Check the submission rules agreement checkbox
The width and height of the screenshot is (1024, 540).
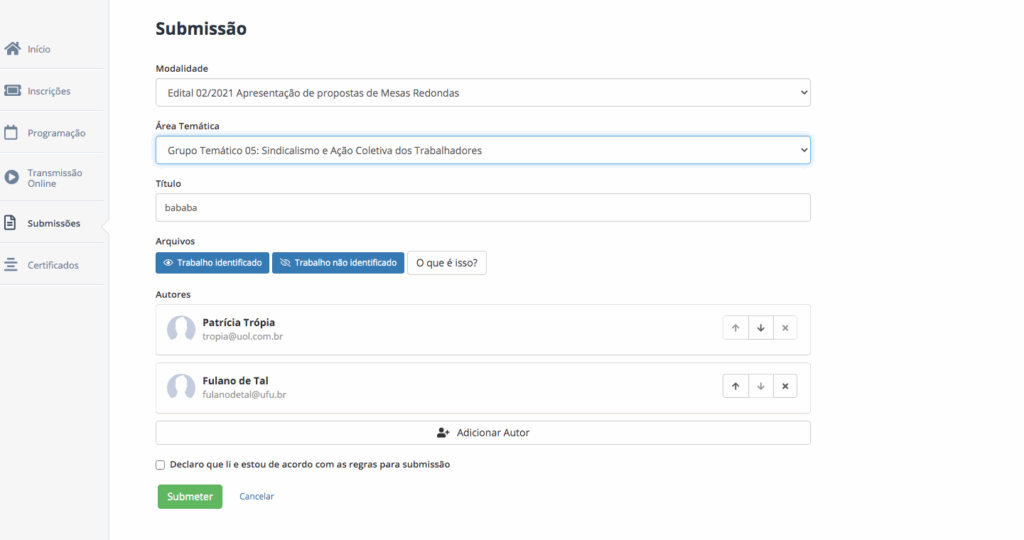(160, 465)
